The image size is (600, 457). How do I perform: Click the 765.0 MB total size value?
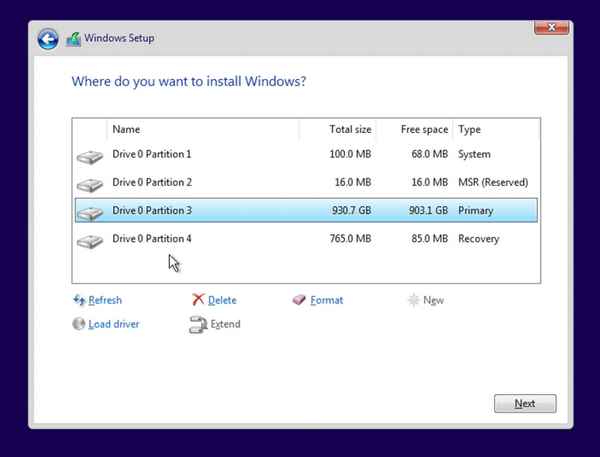coord(350,238)
